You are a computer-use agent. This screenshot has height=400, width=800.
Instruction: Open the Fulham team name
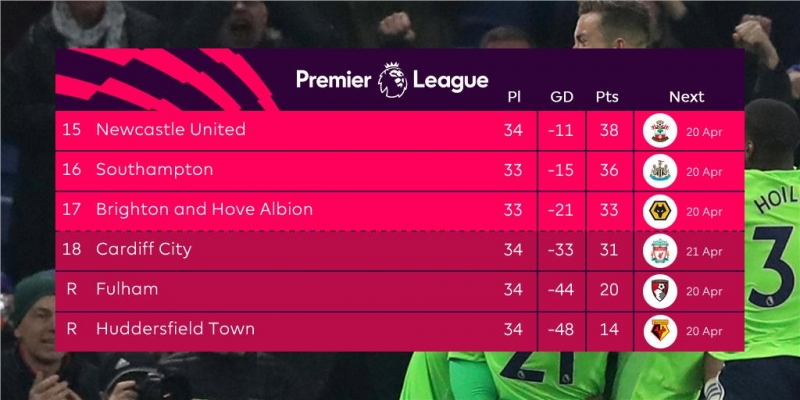pyautogui.click(x=127, y=289)
